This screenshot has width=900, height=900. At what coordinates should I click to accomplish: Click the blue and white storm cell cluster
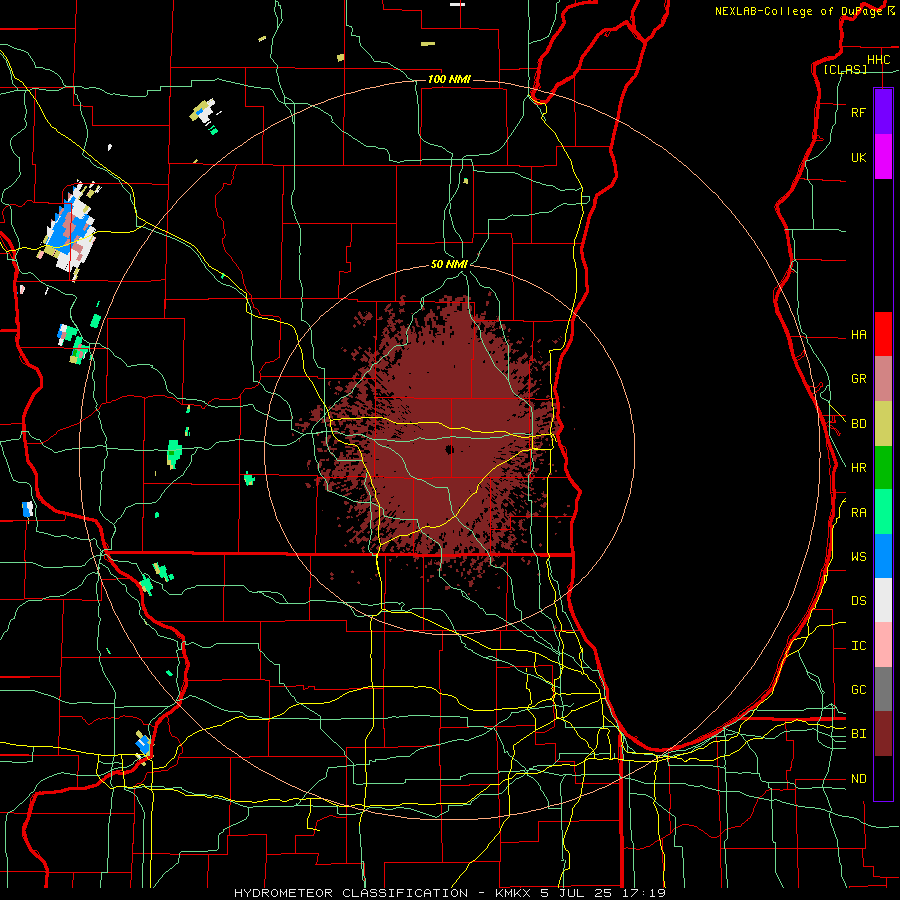click(70, 230)
